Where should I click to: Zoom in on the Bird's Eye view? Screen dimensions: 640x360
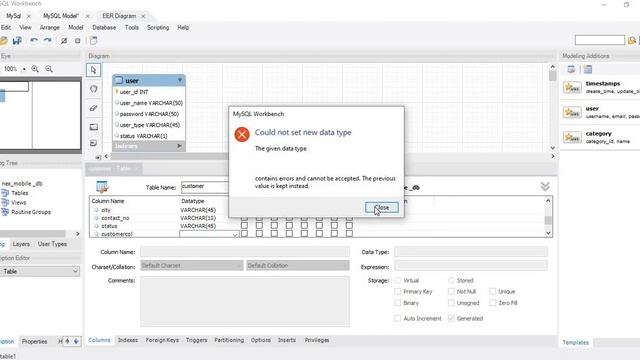tap(35, 69)
